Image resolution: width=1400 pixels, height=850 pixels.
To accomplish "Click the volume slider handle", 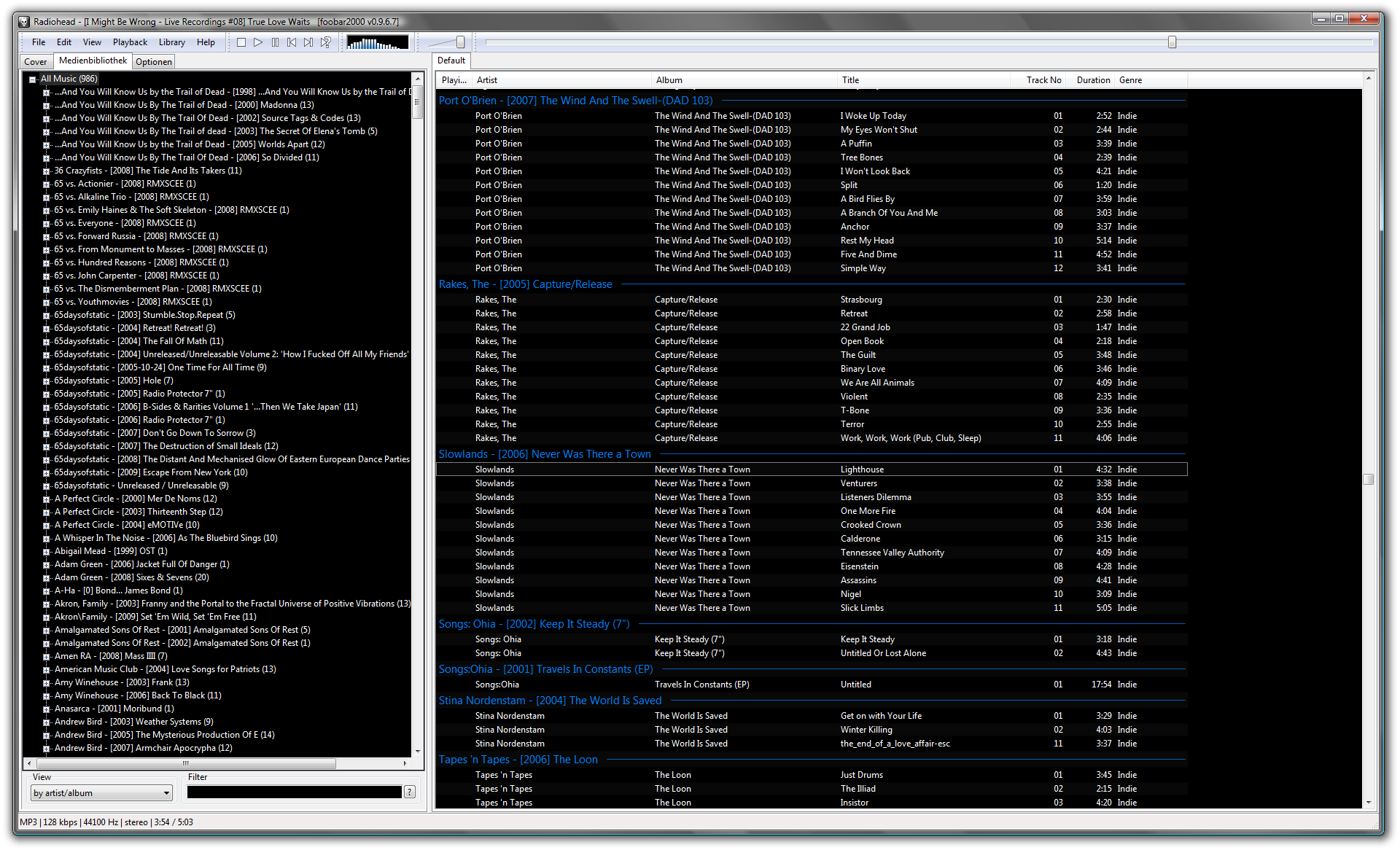I will [460, 42].
